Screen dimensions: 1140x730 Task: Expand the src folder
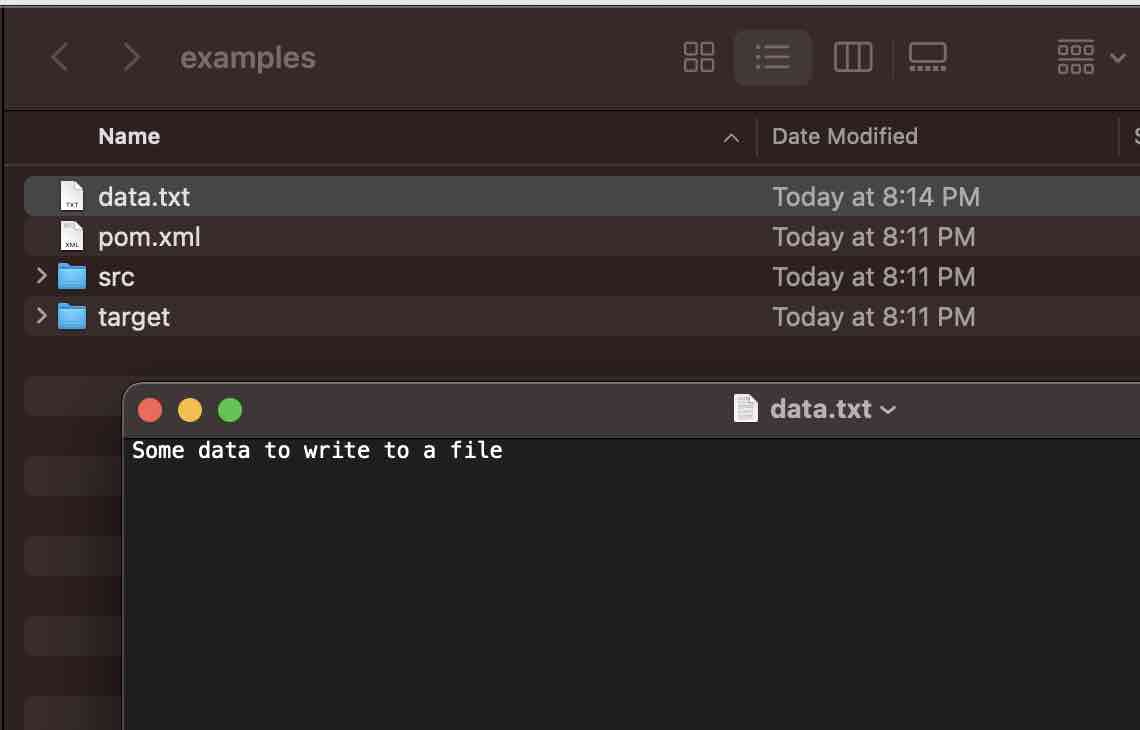click(41, 276)
